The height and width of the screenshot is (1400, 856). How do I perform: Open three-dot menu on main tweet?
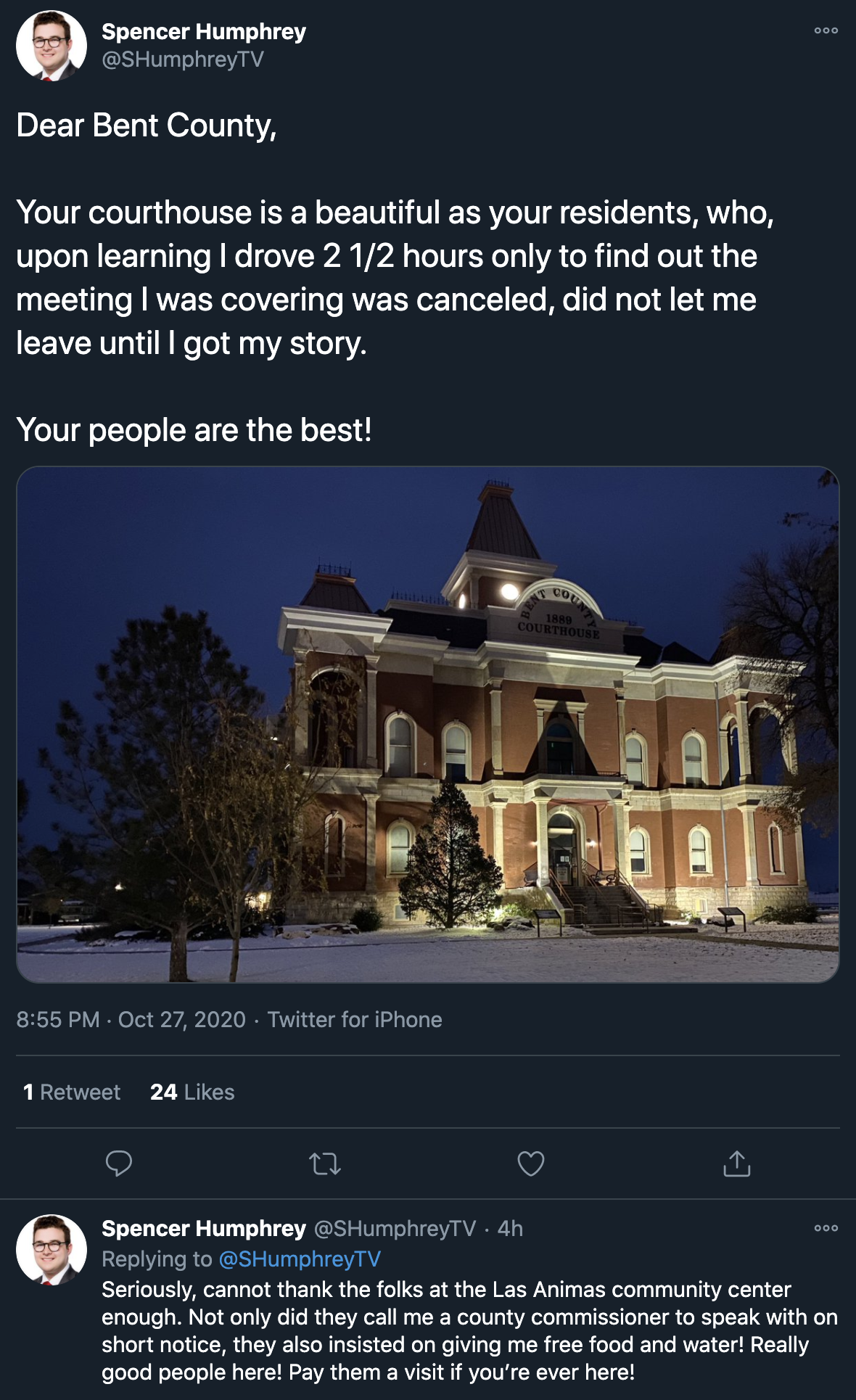point(826,30)
